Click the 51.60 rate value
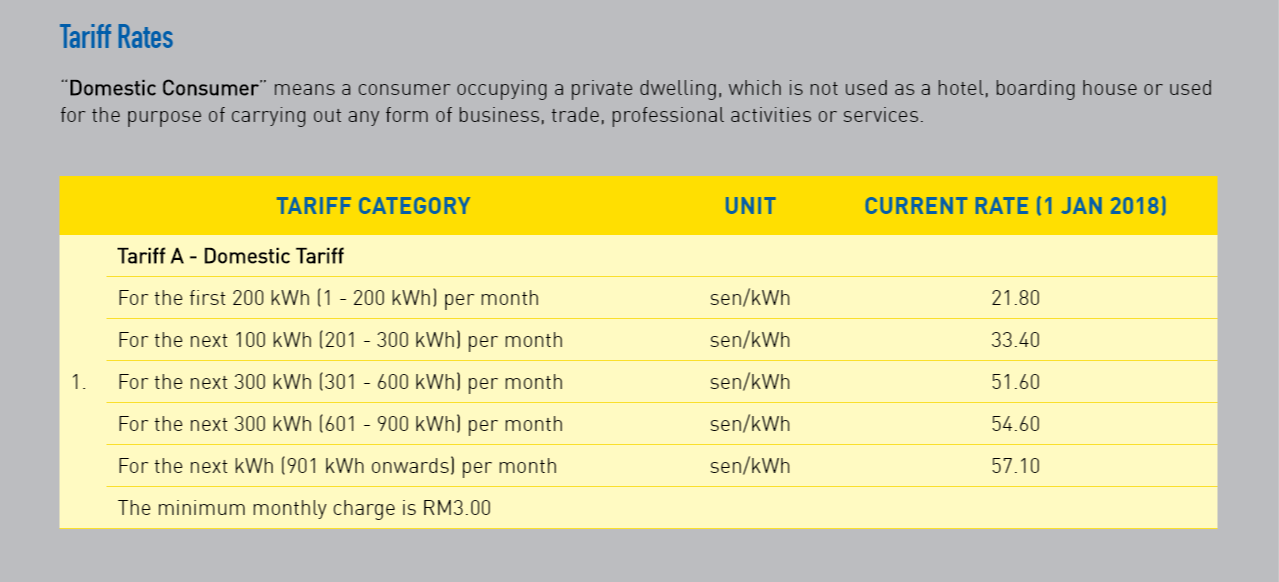Image resolution: width=1279 pixels, height=582 pixels. click(x=1015, y=382)
